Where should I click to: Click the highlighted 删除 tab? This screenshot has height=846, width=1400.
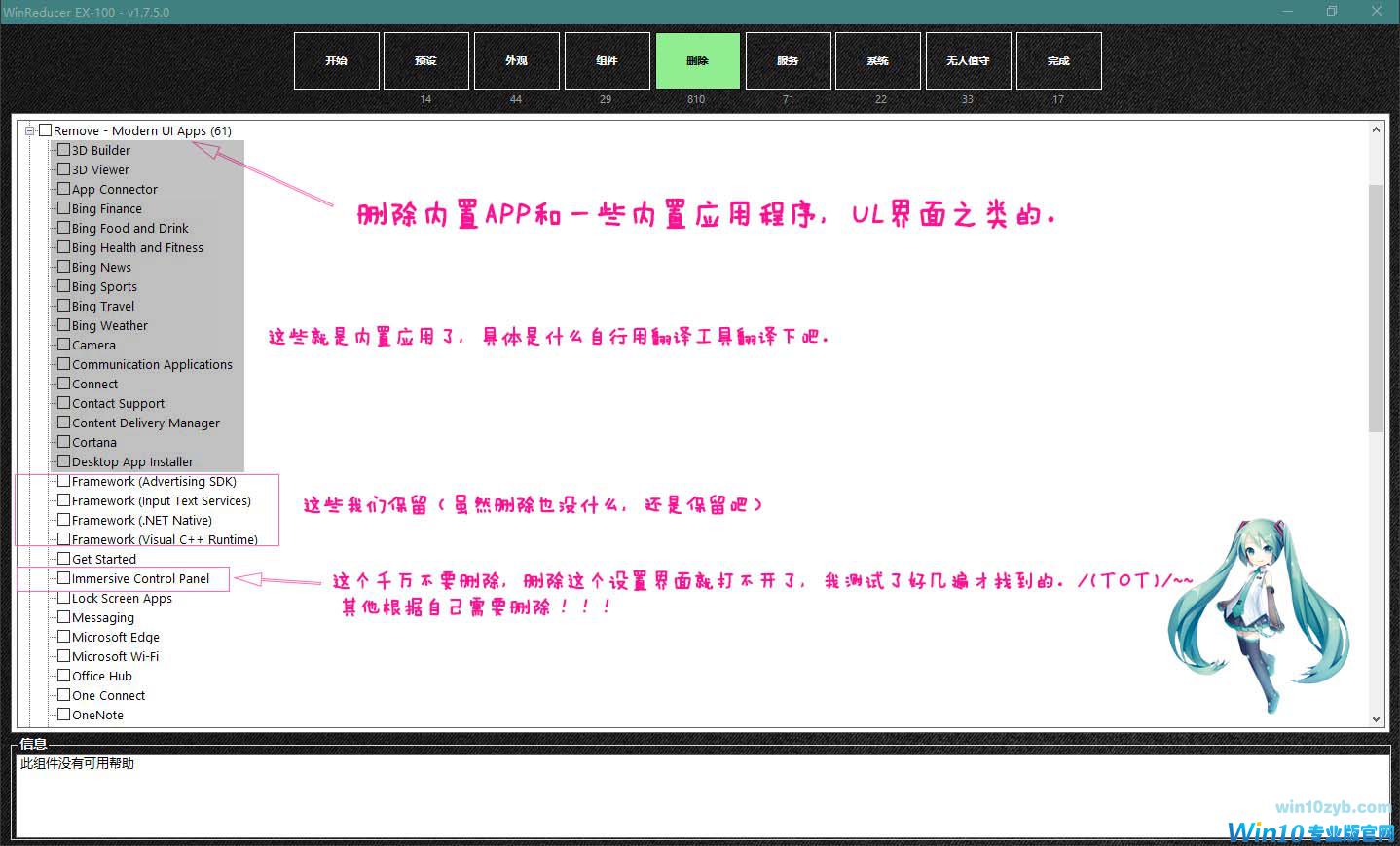(698, 60)
